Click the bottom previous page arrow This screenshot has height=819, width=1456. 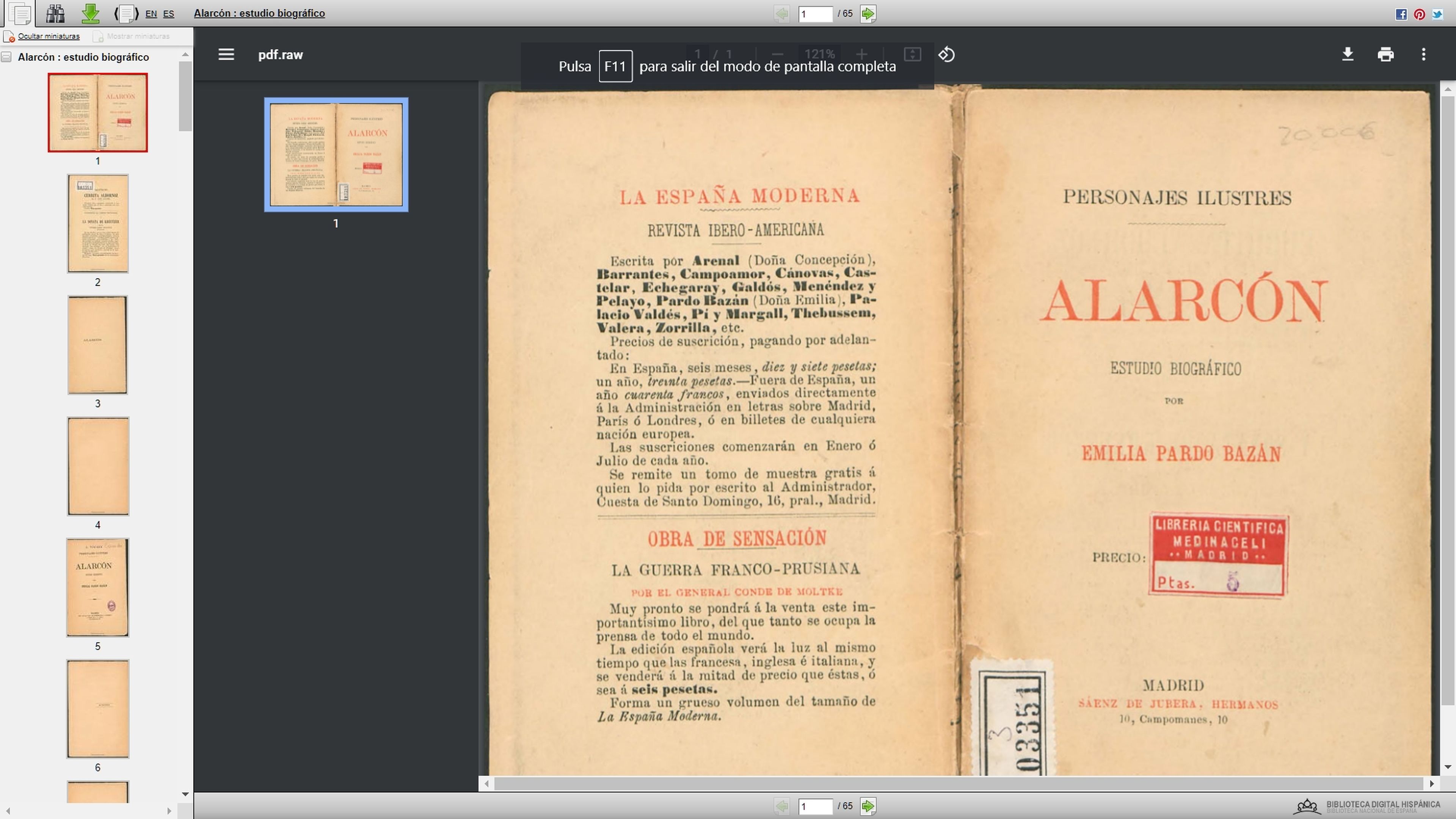pyautogui.click(x=782, y=806)
